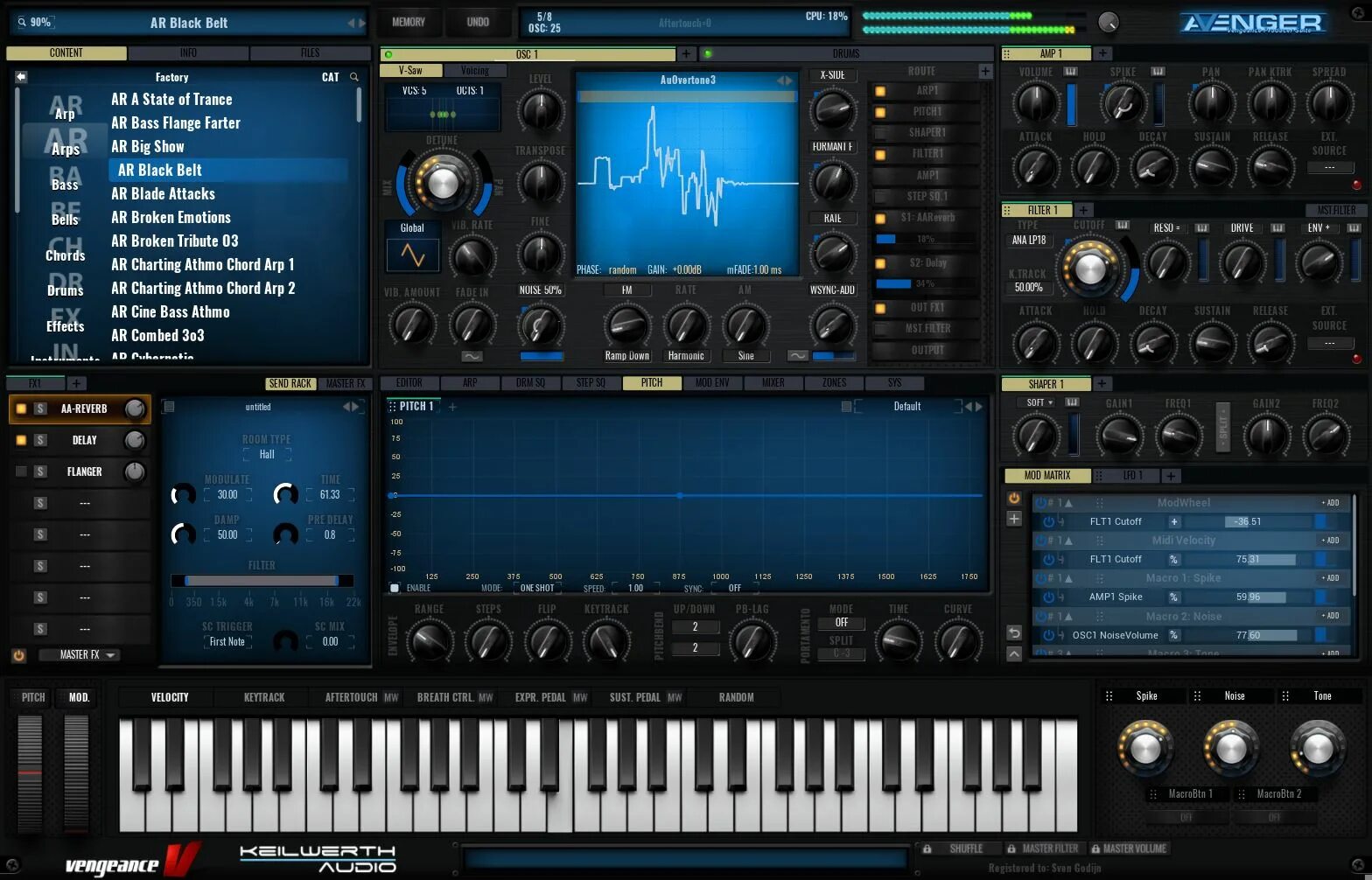Screen dimensions: 1372x880
Task: Open the SC TRIGGER First Note selector
Action: tap(227, 642)
